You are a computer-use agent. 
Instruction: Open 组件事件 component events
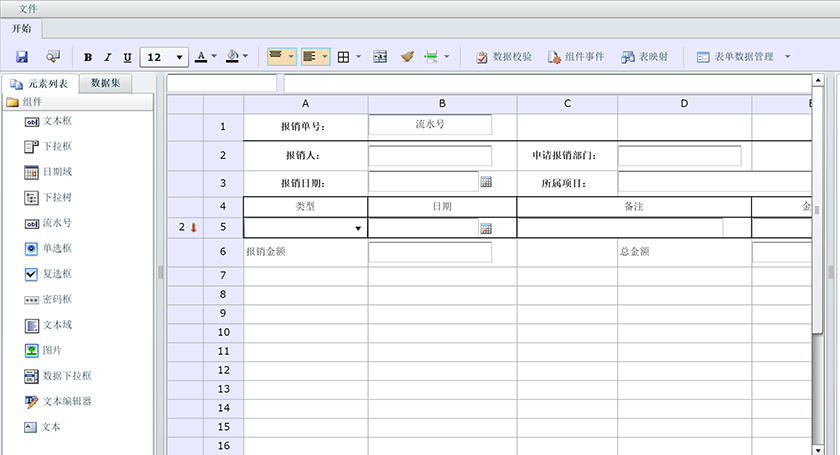click(x=576, y=57)
